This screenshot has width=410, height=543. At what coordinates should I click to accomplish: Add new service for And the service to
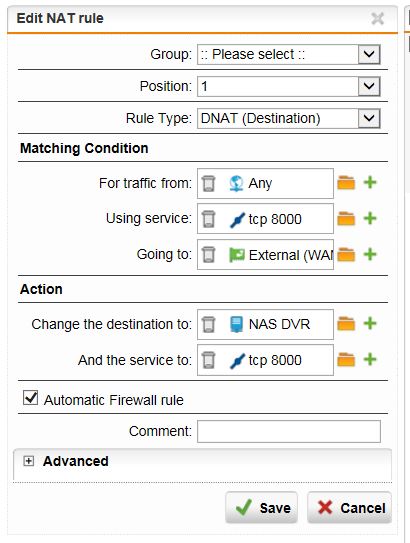370,359
